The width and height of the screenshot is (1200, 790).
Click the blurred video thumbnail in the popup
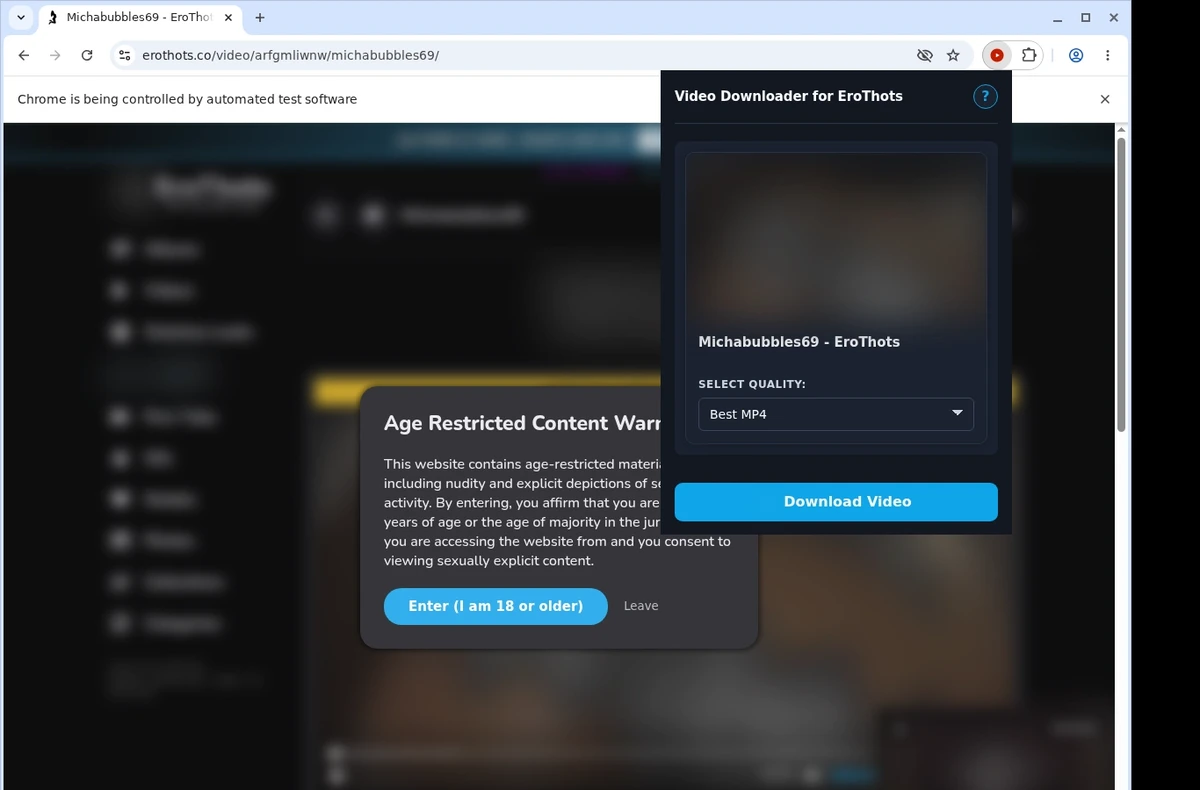click(x=836, y=238)
